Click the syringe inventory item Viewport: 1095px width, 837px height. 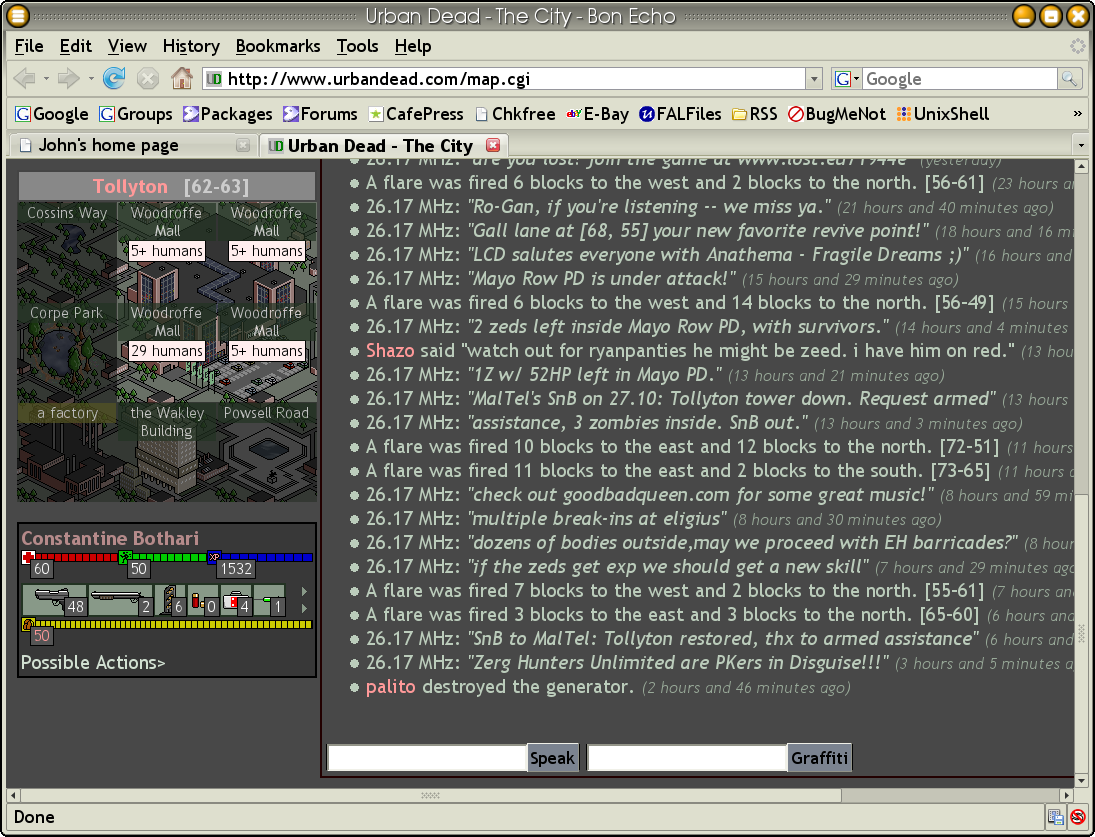click(268, 600)
